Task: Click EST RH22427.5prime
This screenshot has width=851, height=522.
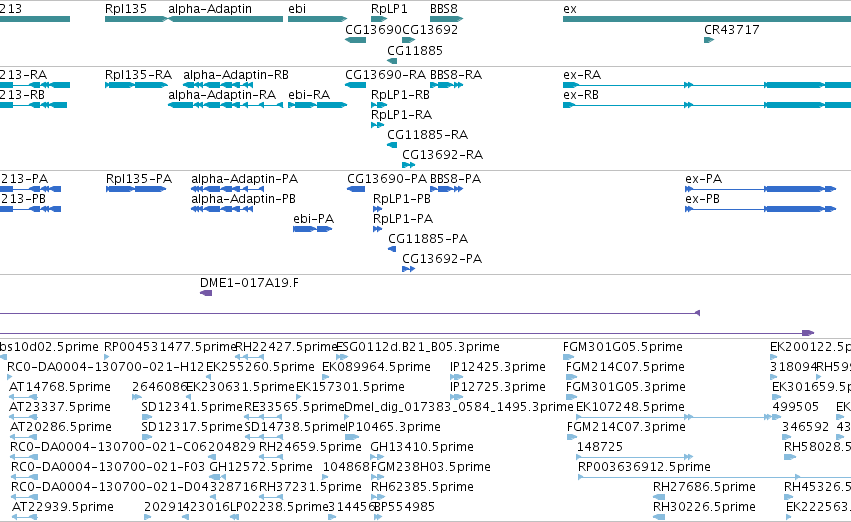Action: [x=287, y=347]
